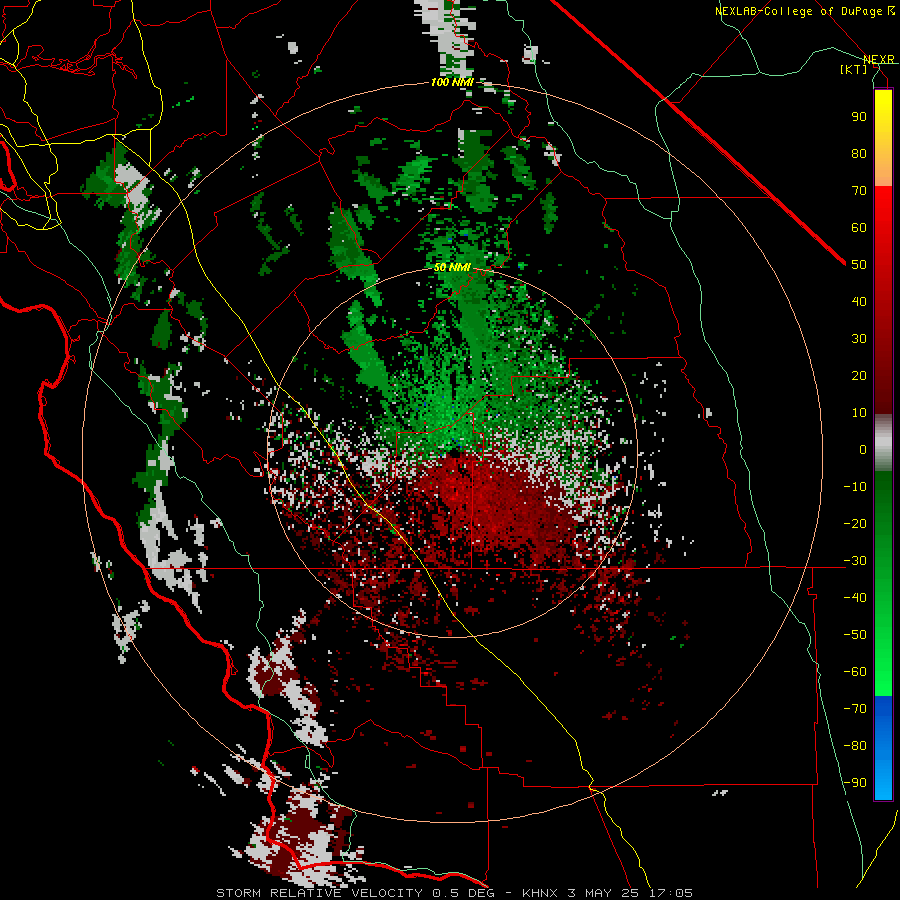900x900 pixels.
Task: Click the -10 value on velocity legend
Action: (x=855, y=487)
